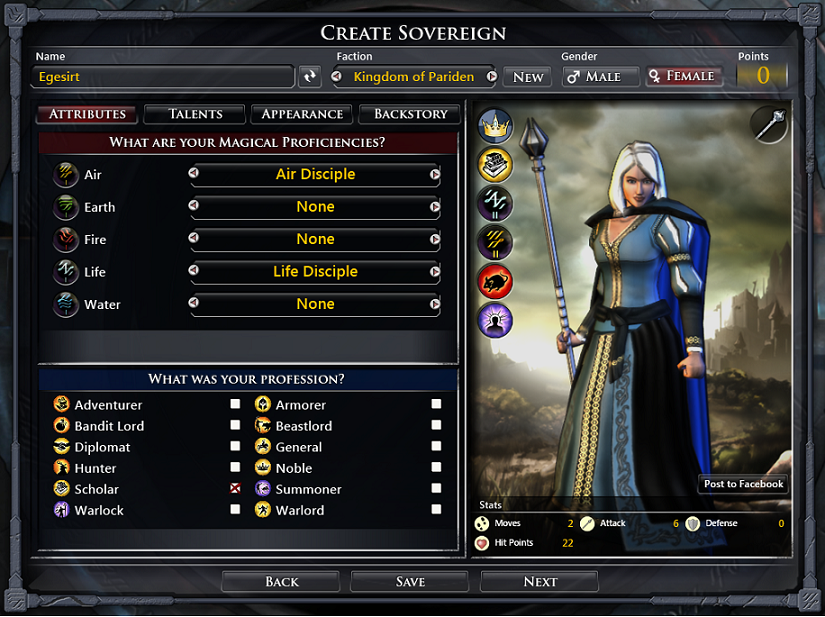Viewport: 825px width, 617px height.
Task: Click the red rat trait icon
Action: pos(495,282)
